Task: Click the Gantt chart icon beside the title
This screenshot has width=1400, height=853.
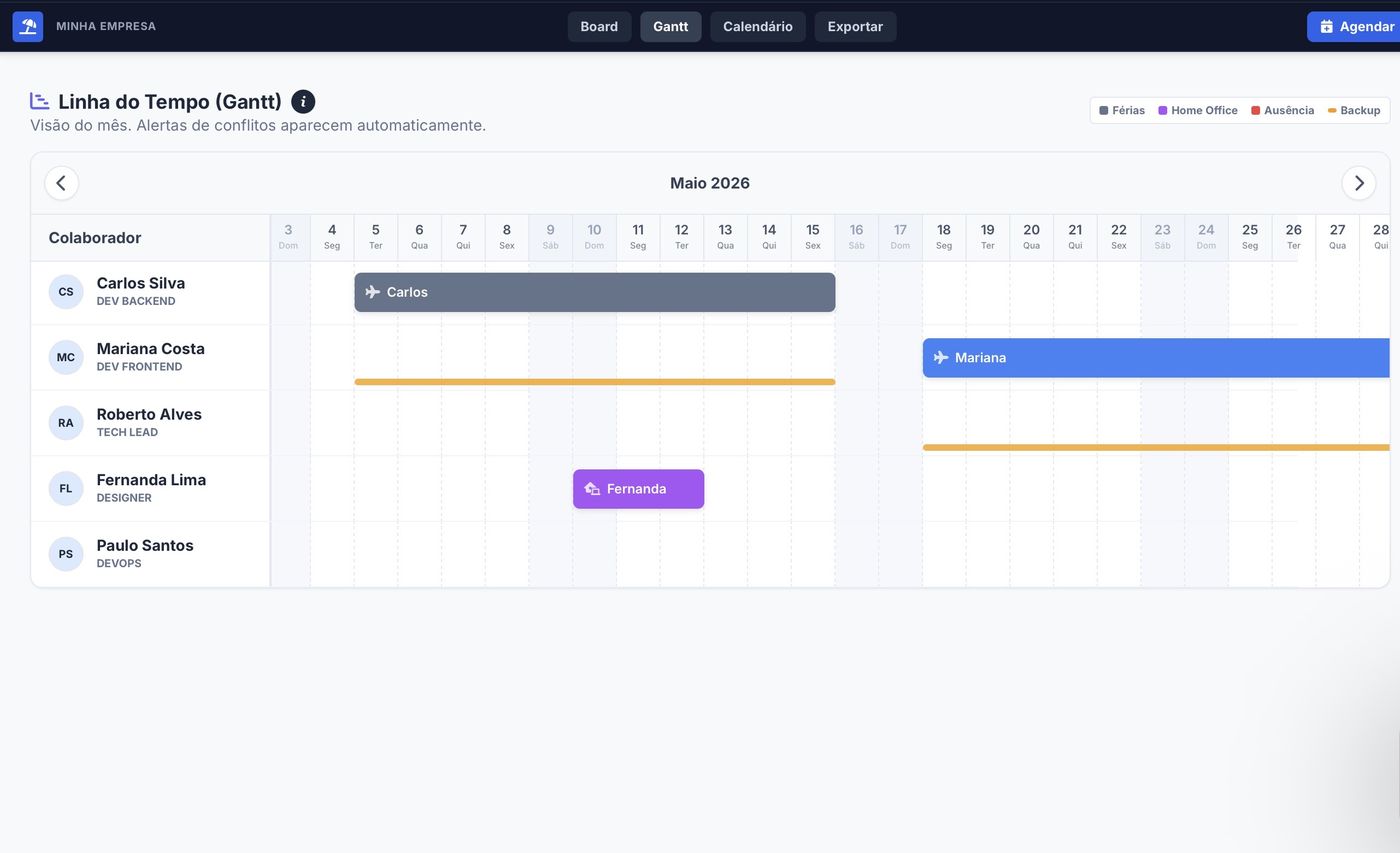Action: click(x=40, y=101)
